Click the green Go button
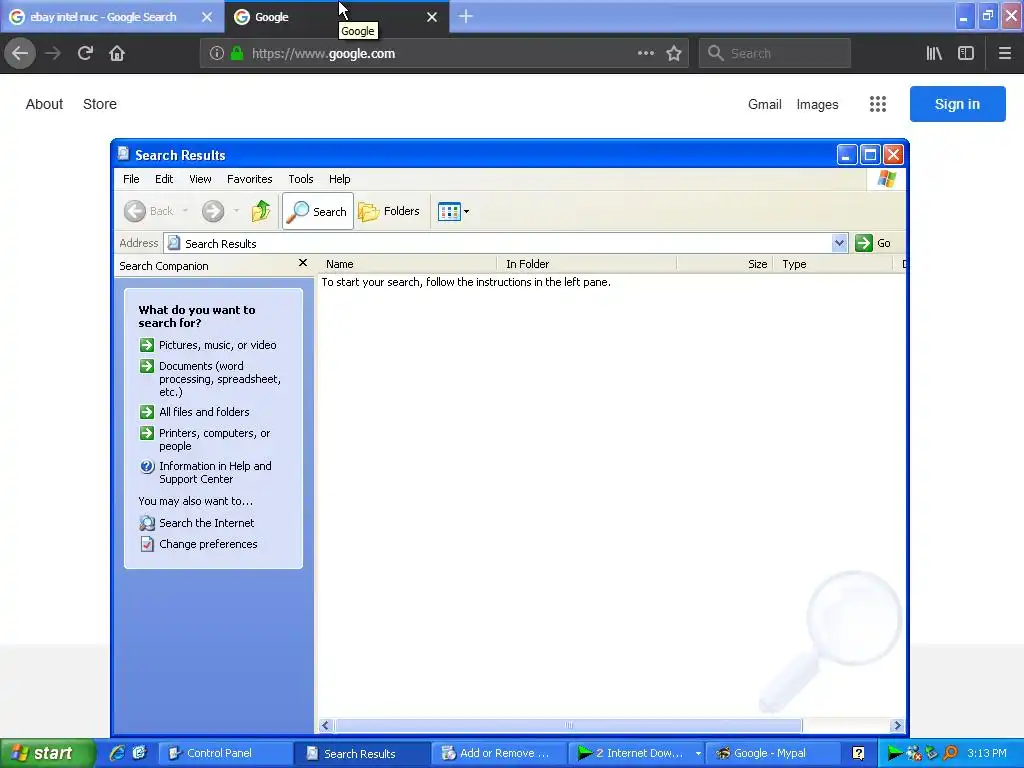1024x768 pixels. (x=874, y=243)
